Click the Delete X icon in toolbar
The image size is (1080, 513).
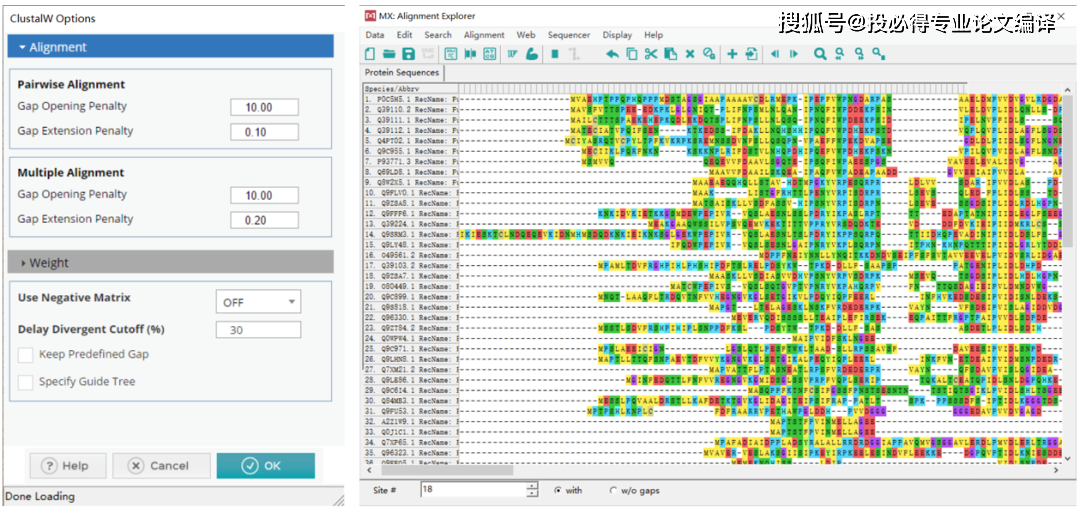690,54
